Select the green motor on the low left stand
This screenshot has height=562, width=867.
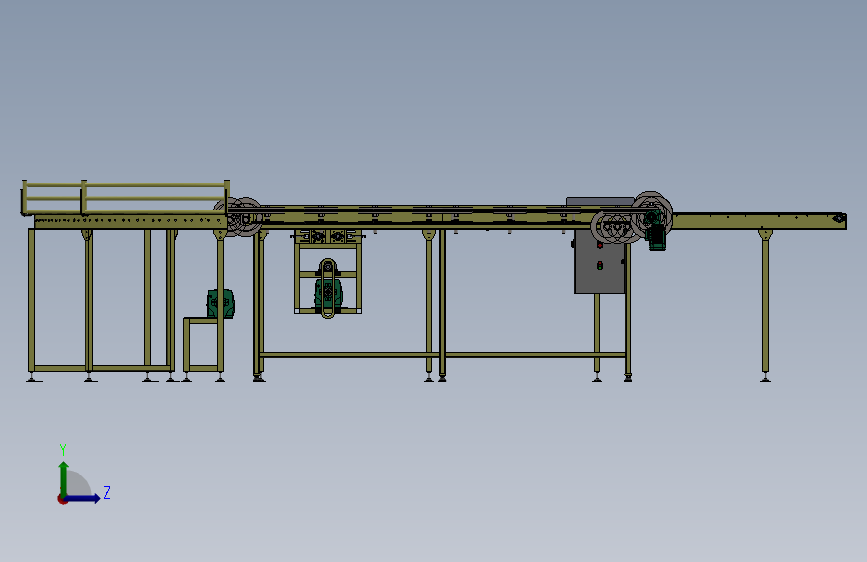(221, 304)
